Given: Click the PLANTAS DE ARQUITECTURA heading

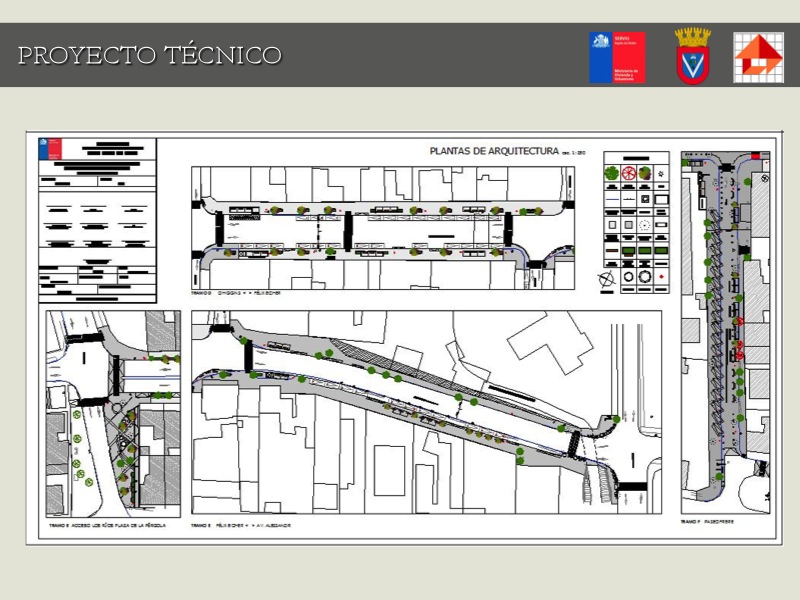Looking at the screenshot, I should tap(493, 151).
